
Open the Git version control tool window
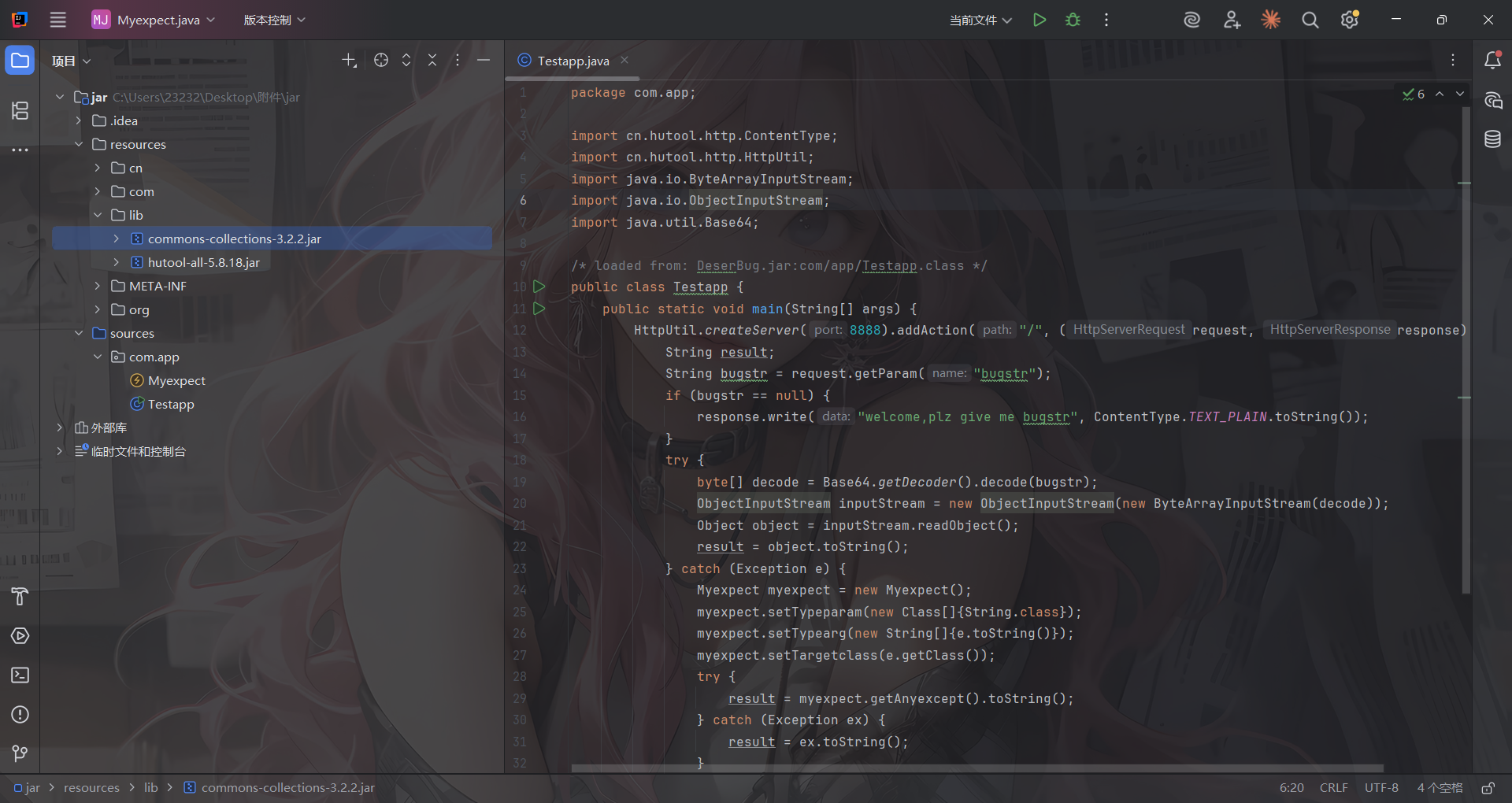tap(20, 753)
